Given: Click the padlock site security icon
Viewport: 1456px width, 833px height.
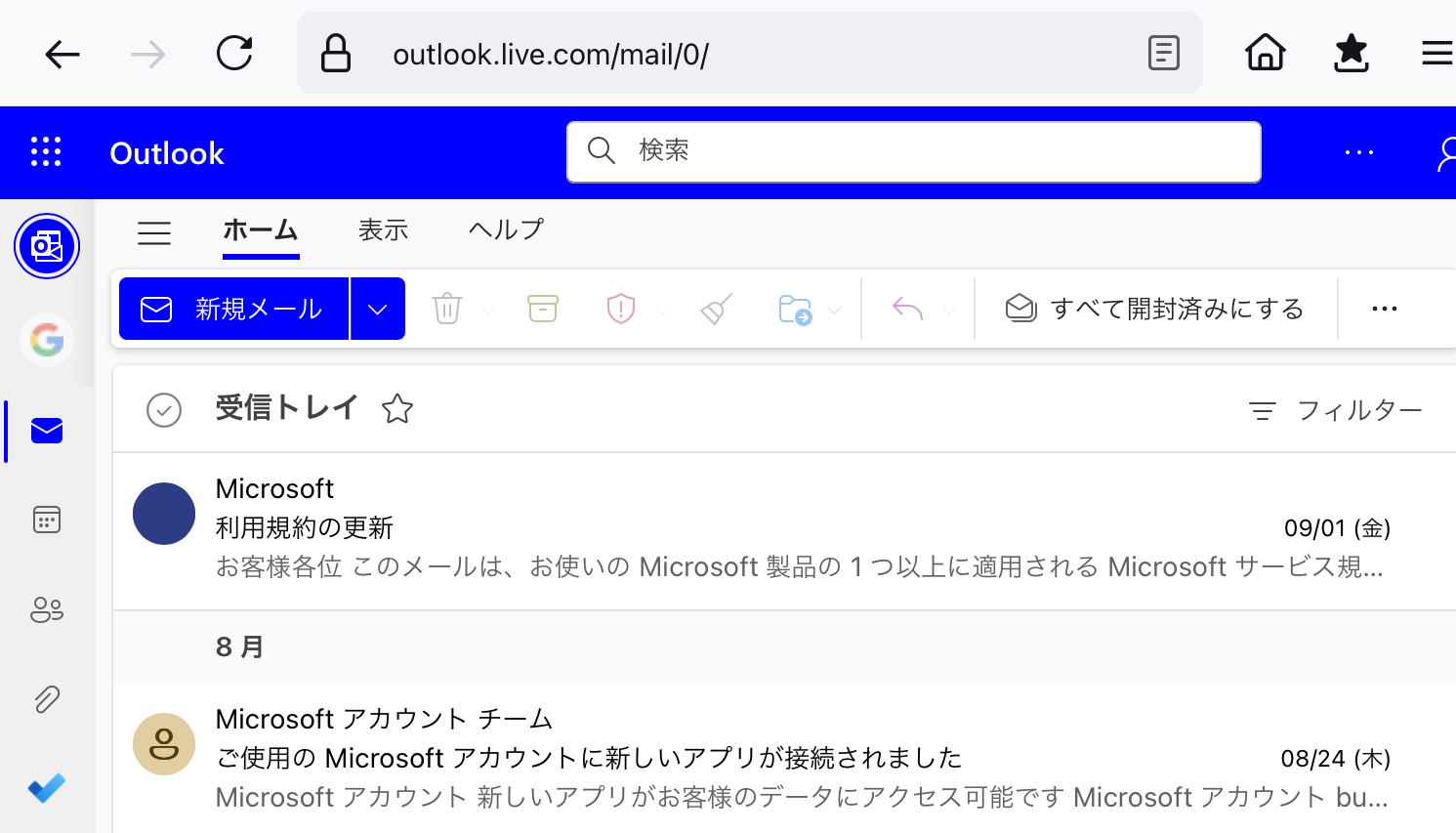Looking at the screenshot, I should click(x=336, y=54).
